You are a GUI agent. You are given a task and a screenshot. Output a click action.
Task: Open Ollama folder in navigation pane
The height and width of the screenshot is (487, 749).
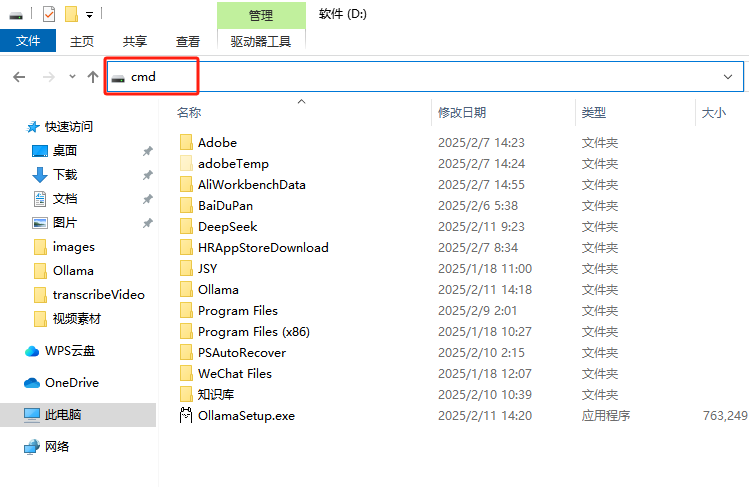[x=73, y=271]
